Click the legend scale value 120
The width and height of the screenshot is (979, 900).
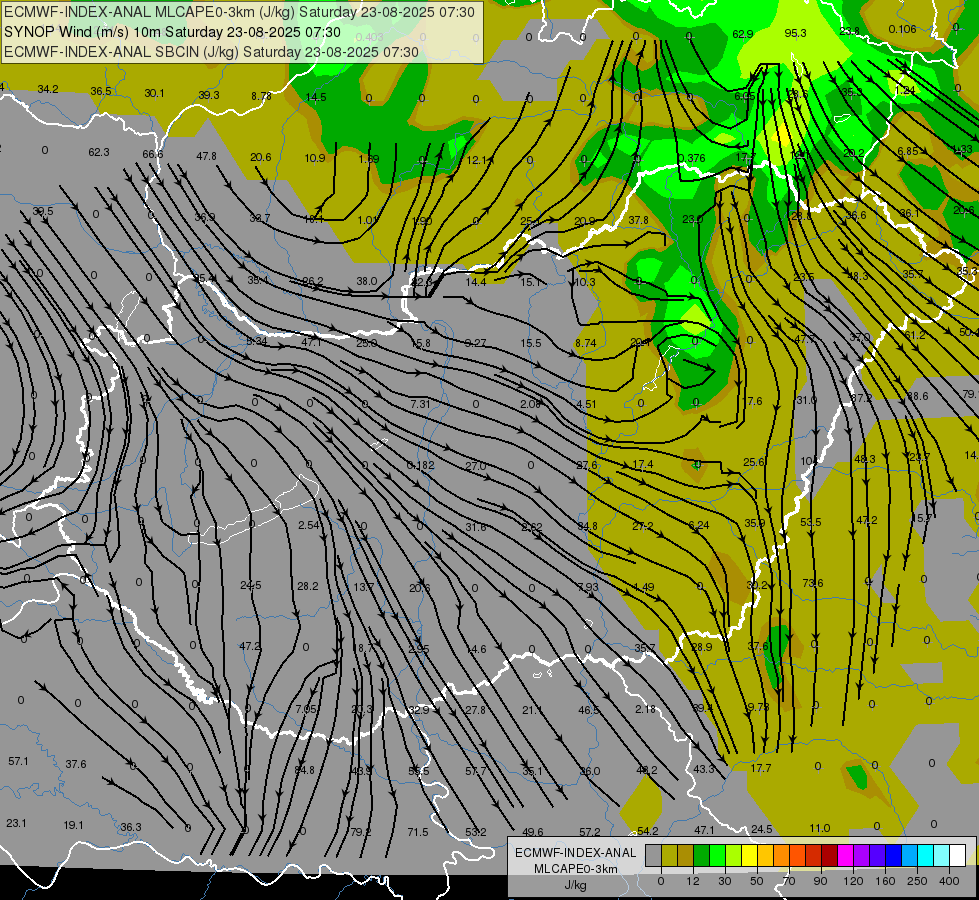coord(853,881)
